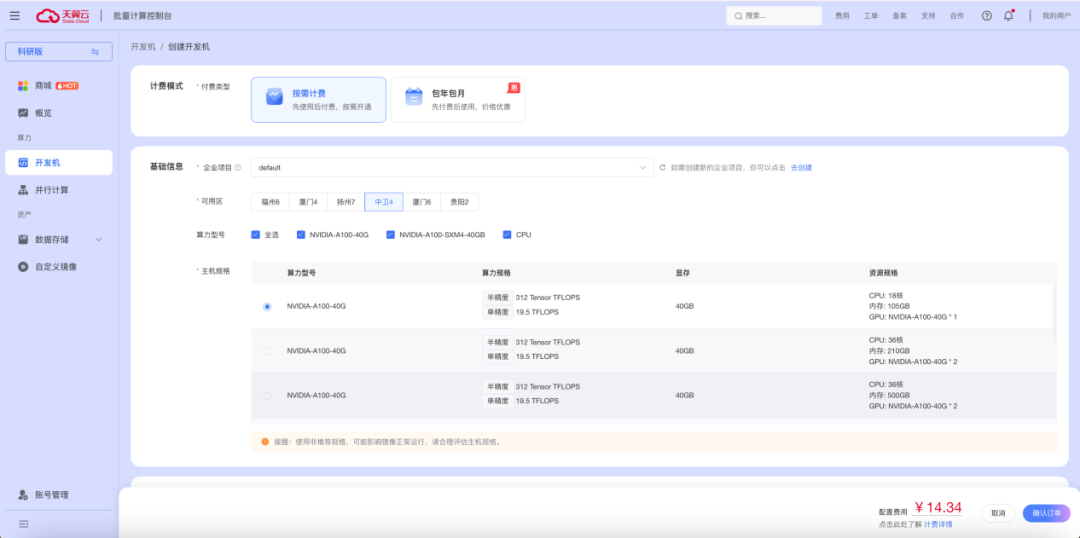Viewport: 1080px width, 538px height.
Task: Choose the 按需计费 billing option
Action: point(318,100)
